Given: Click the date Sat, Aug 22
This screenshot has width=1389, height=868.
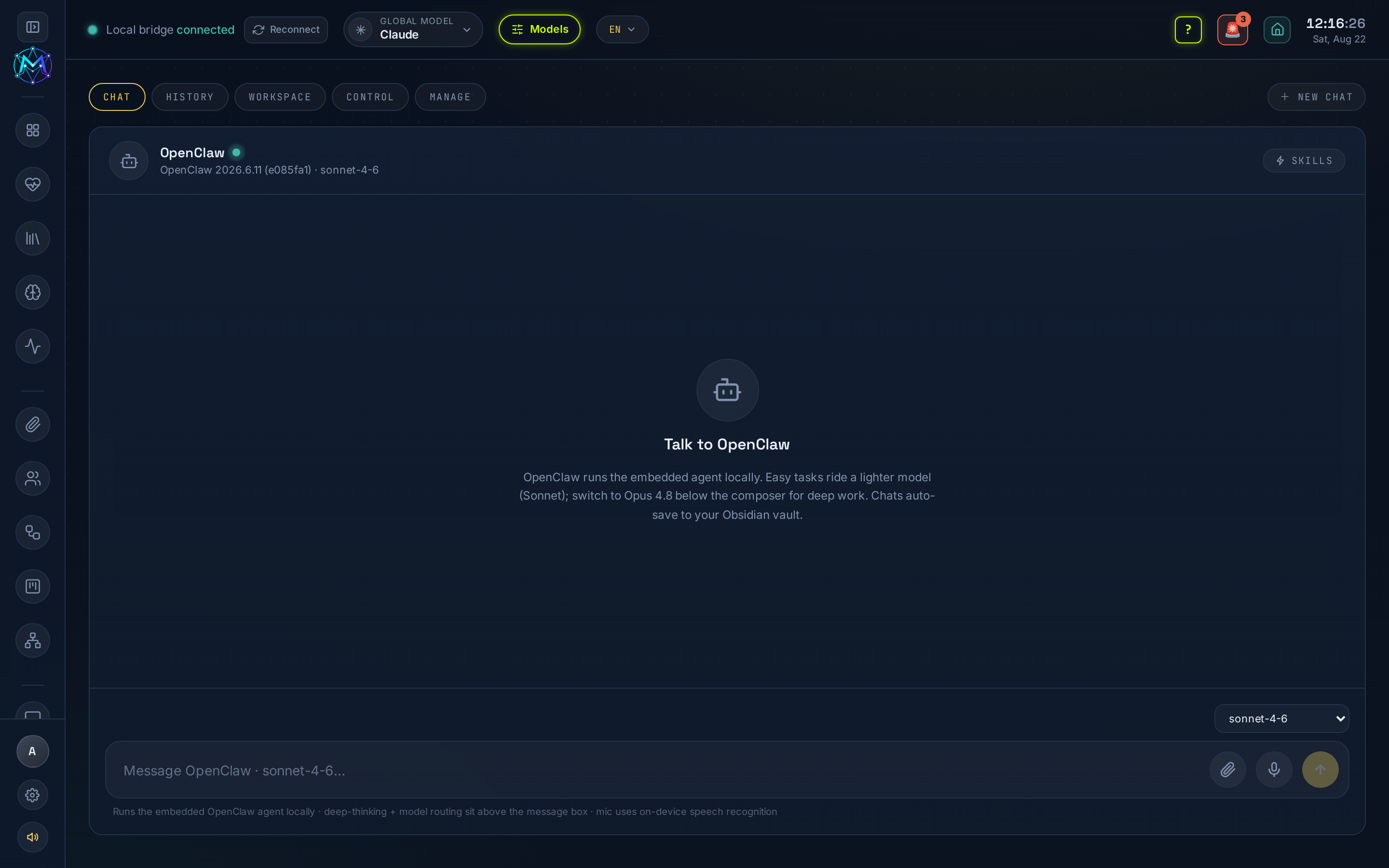Looking at the screenshot, I should pos(1339,39).
